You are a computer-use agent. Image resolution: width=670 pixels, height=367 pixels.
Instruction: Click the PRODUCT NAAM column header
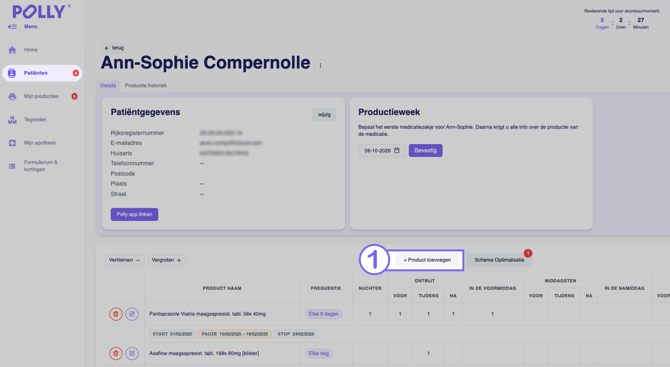click(222, 288)
